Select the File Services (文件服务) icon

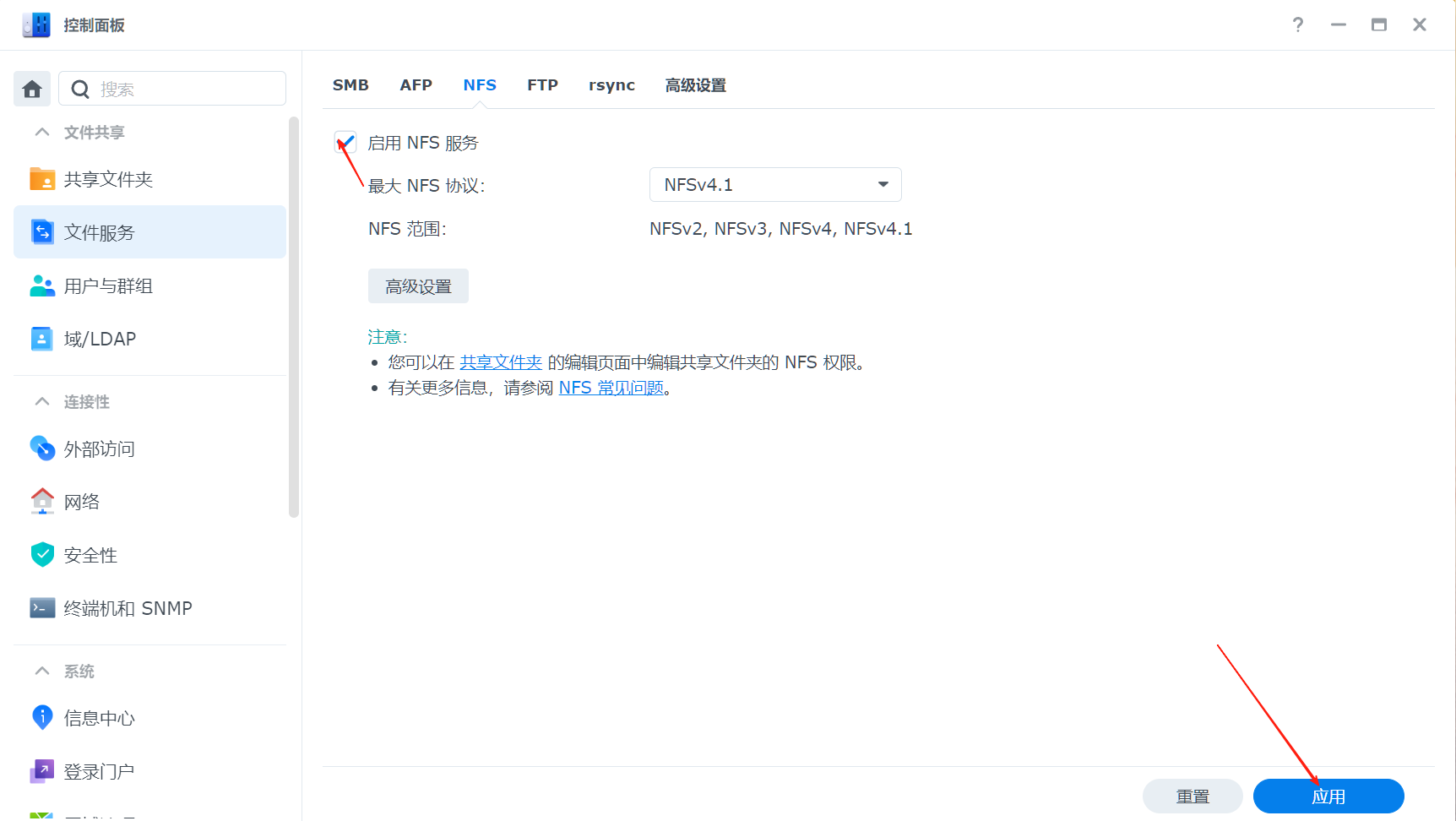pos(42,231)
